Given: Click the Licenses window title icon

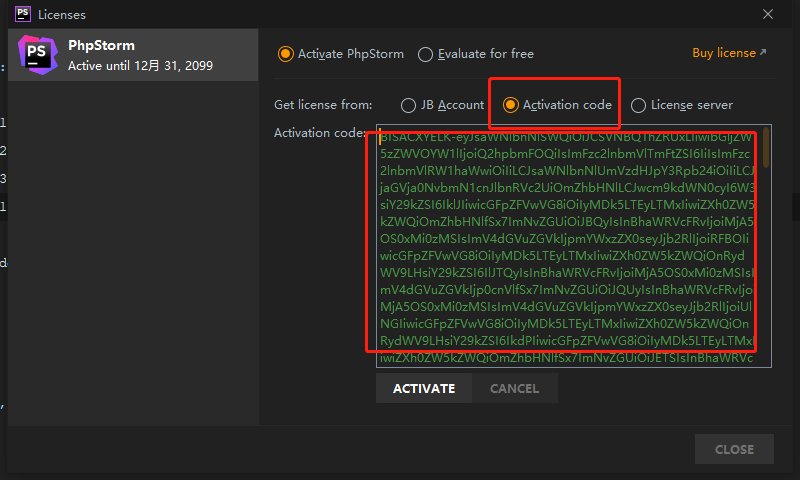Looking at the screenshot, I should pos(23,14).
